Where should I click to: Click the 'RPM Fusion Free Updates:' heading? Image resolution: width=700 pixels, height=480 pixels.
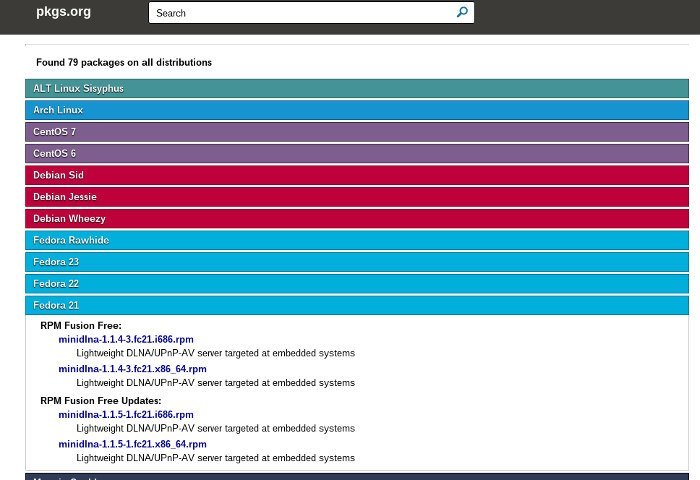pyautogui.click(x=101, y=401)
